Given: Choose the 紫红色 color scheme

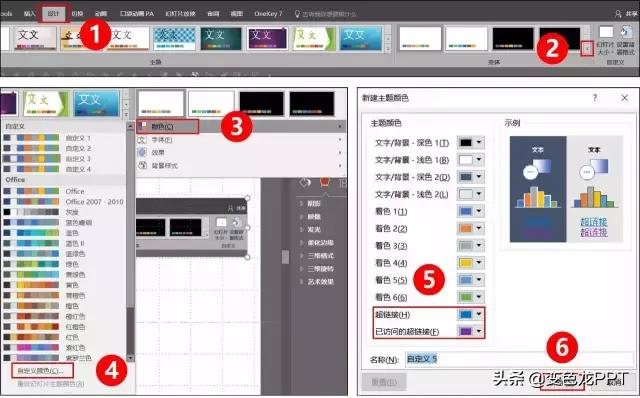Looking at the screenshot, I should [x=64, y=348].
